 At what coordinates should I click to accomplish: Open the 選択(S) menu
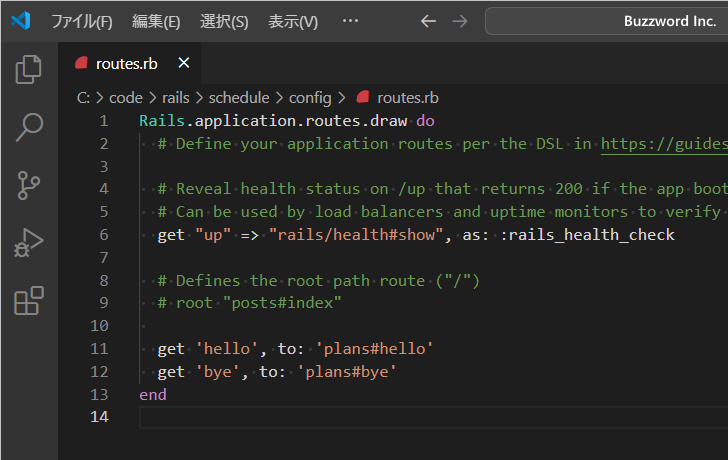[x=224, y=21]
